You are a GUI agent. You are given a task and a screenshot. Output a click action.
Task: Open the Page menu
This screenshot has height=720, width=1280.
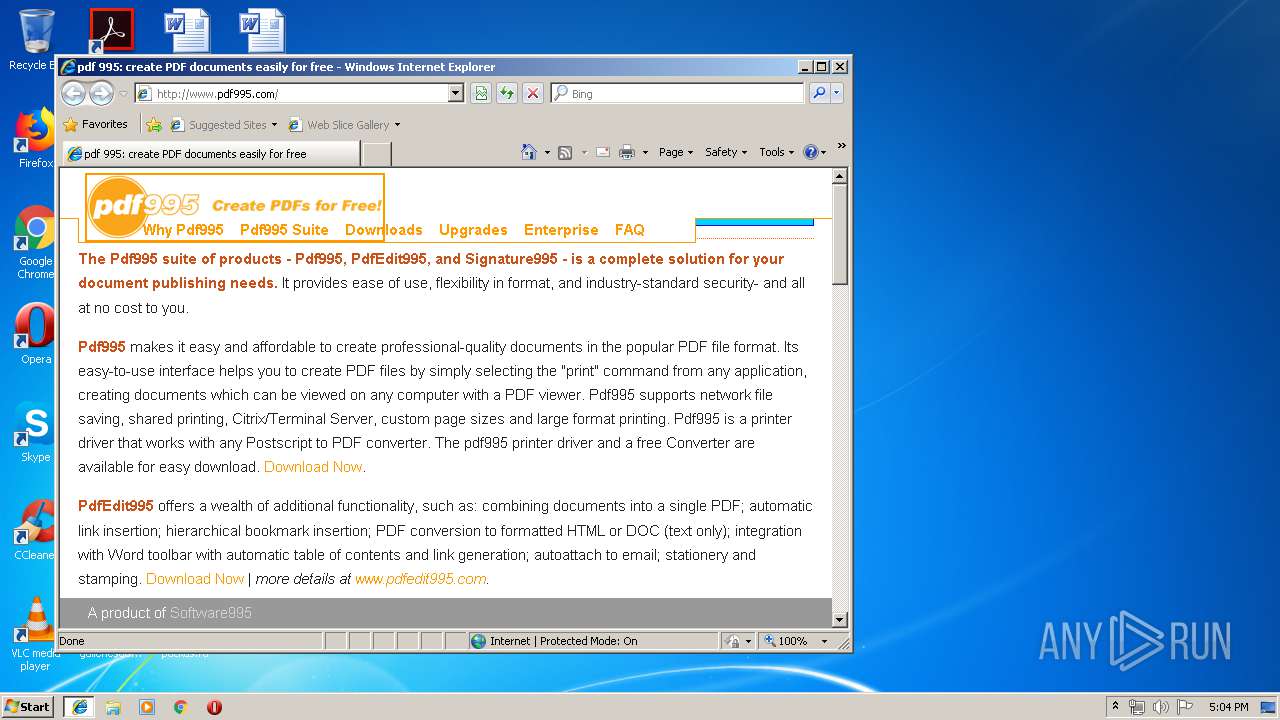point(676,152)
